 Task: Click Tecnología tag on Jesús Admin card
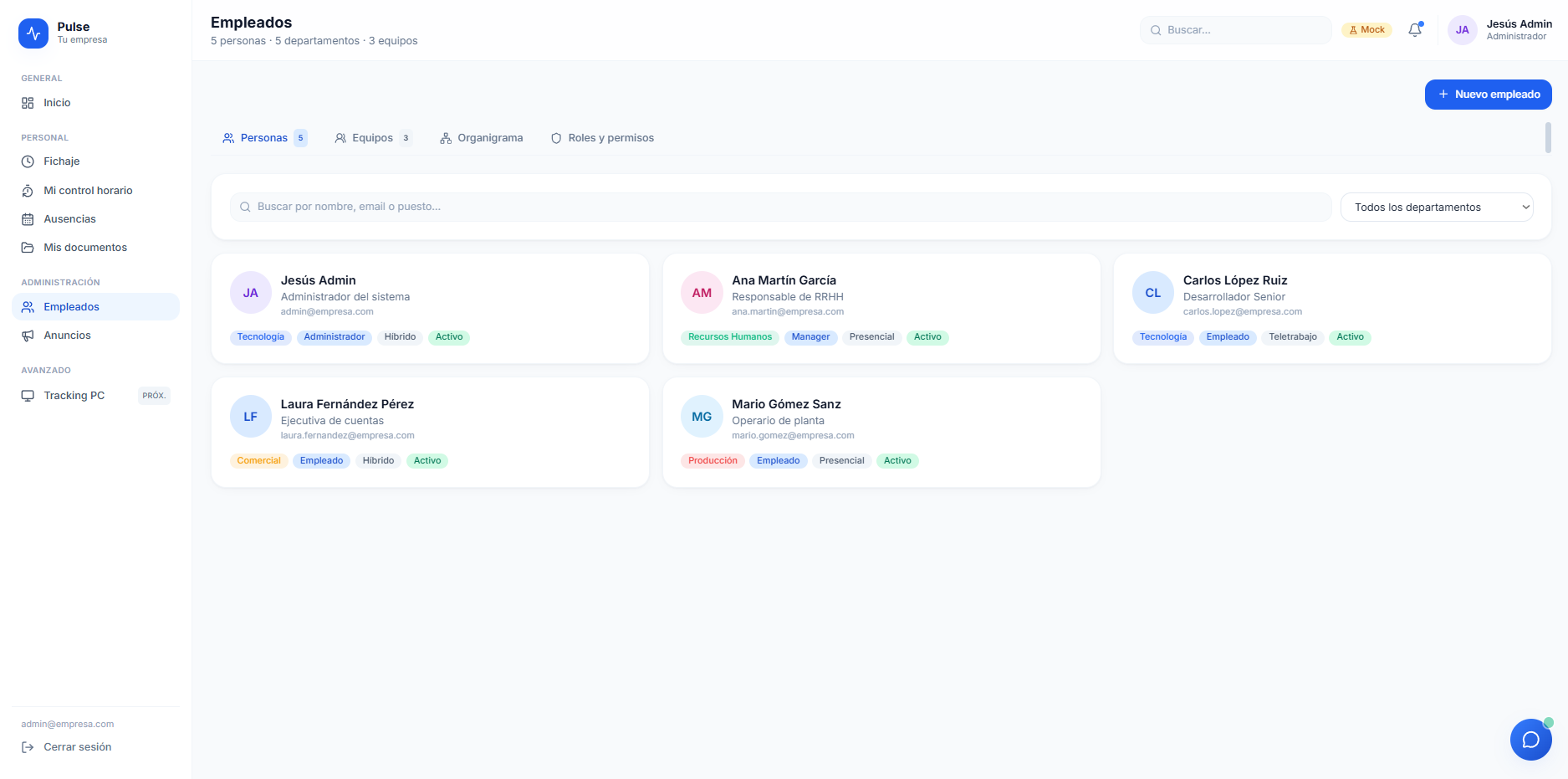[x=261, y=337]
